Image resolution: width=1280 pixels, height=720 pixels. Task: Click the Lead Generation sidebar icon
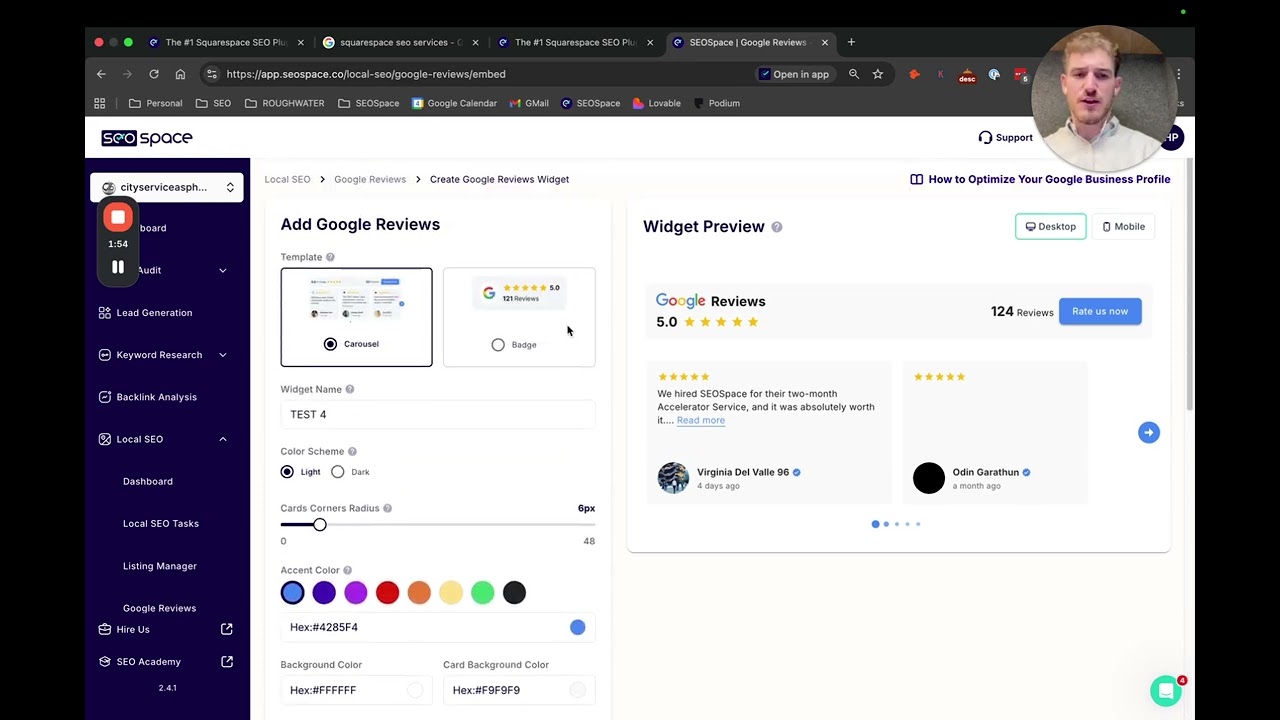105,313
